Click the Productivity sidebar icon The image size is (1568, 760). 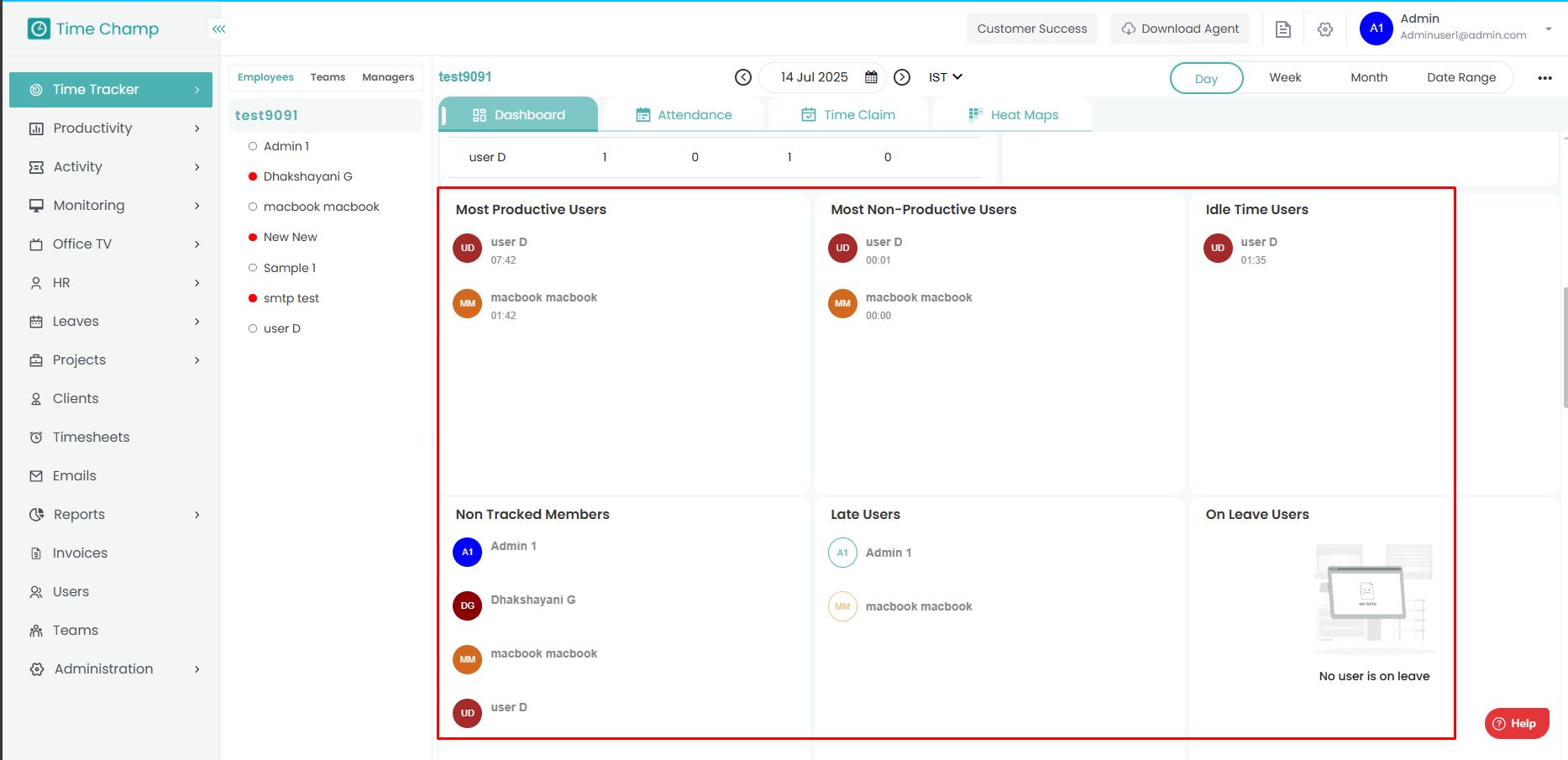[36, 128]
